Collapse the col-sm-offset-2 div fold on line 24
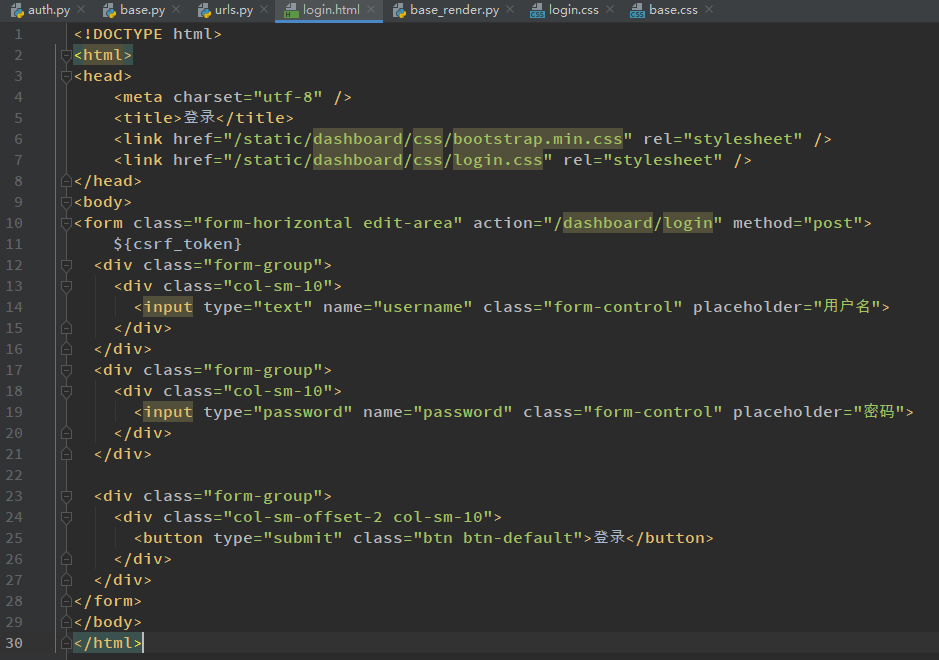Screen dimensions: 939x660 (66, 517)
